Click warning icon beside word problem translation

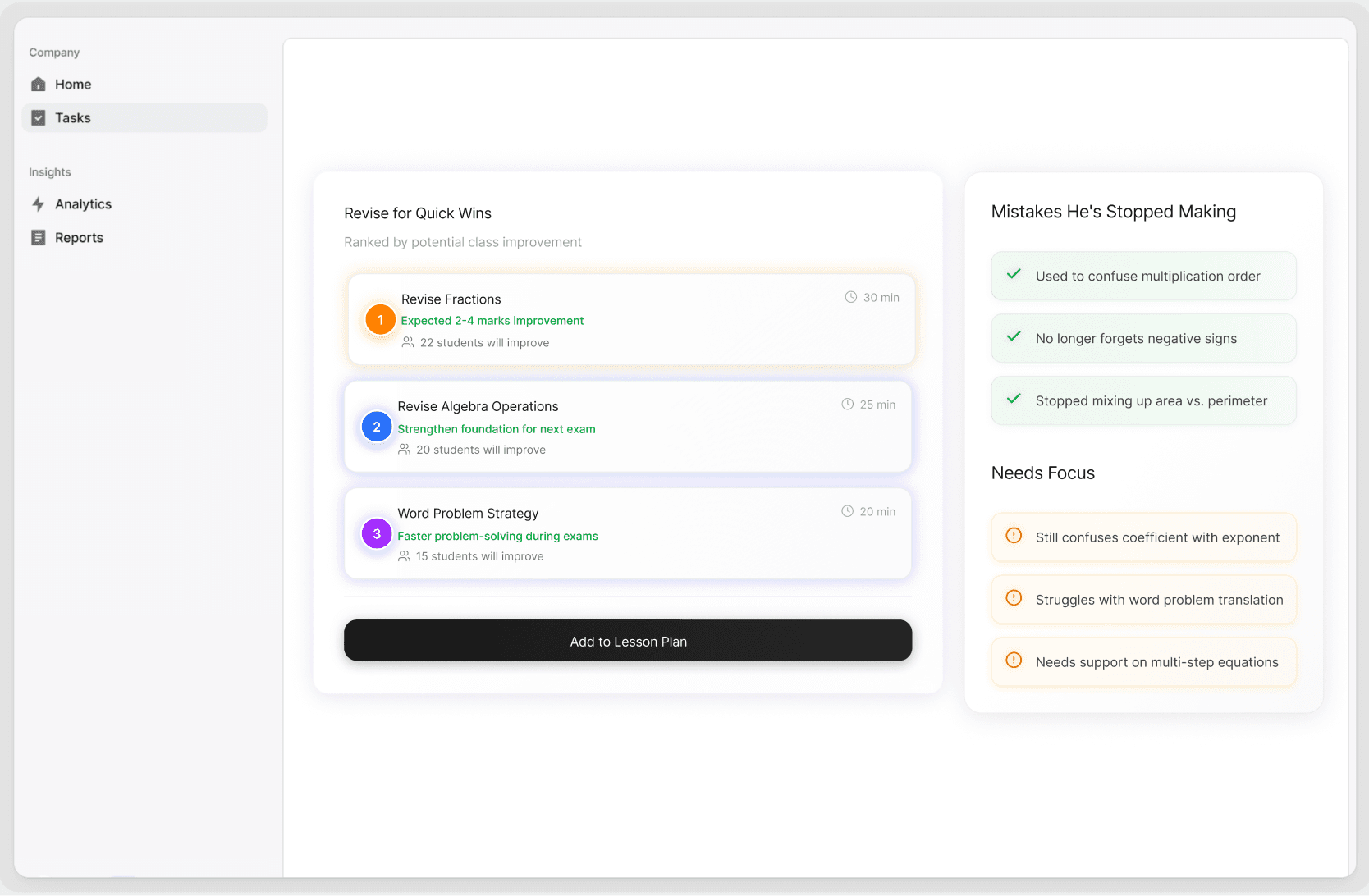coord(1014,598)
